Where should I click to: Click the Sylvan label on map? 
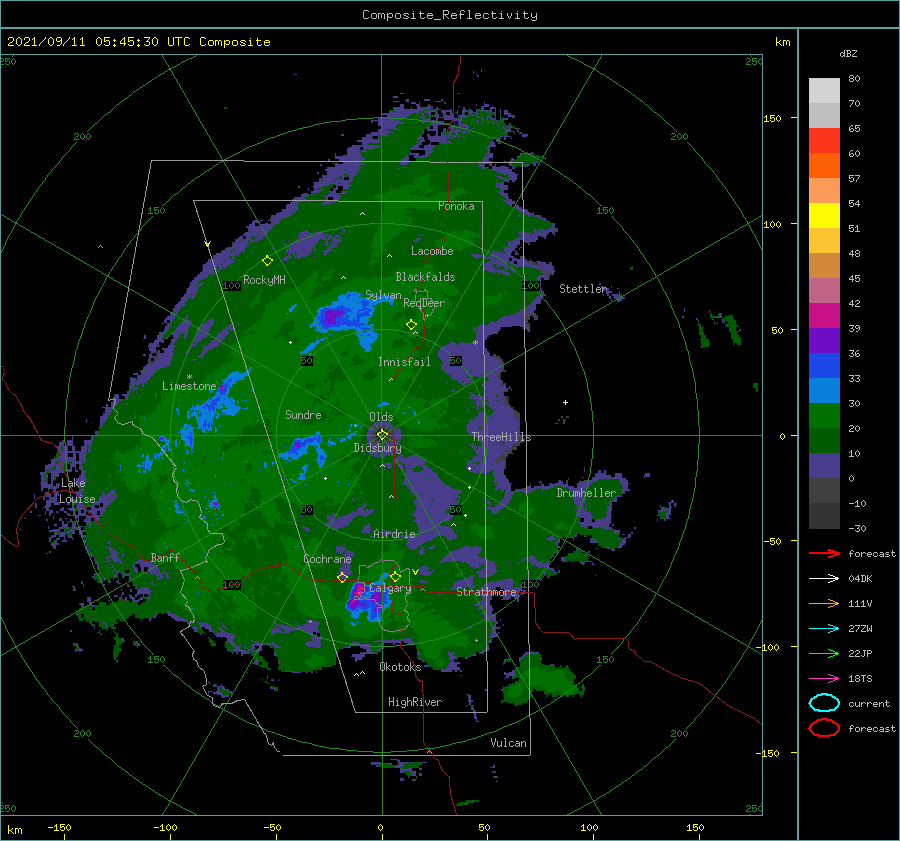click(383, 295)
